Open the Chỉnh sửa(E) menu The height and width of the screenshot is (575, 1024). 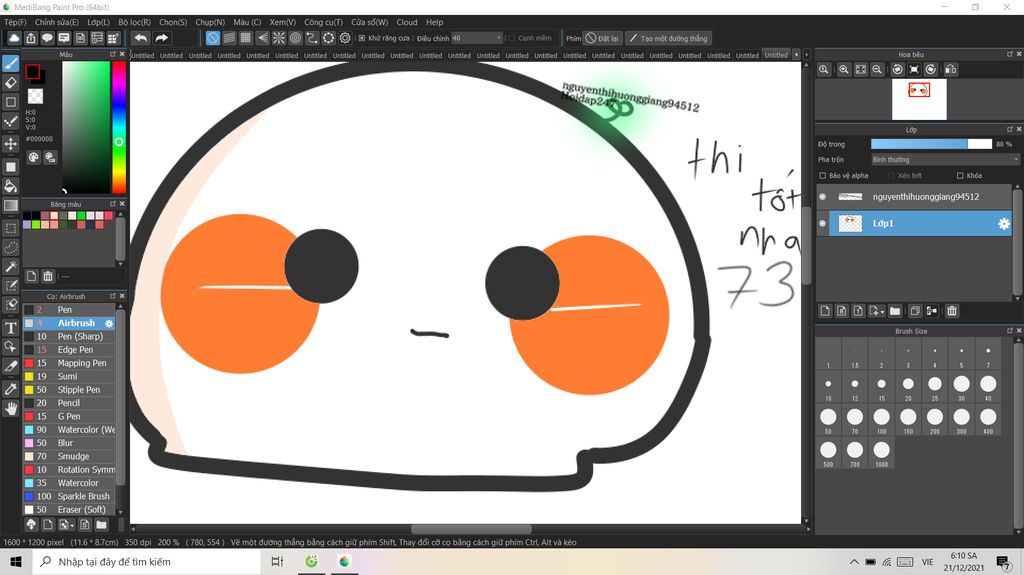pos(56,22)
